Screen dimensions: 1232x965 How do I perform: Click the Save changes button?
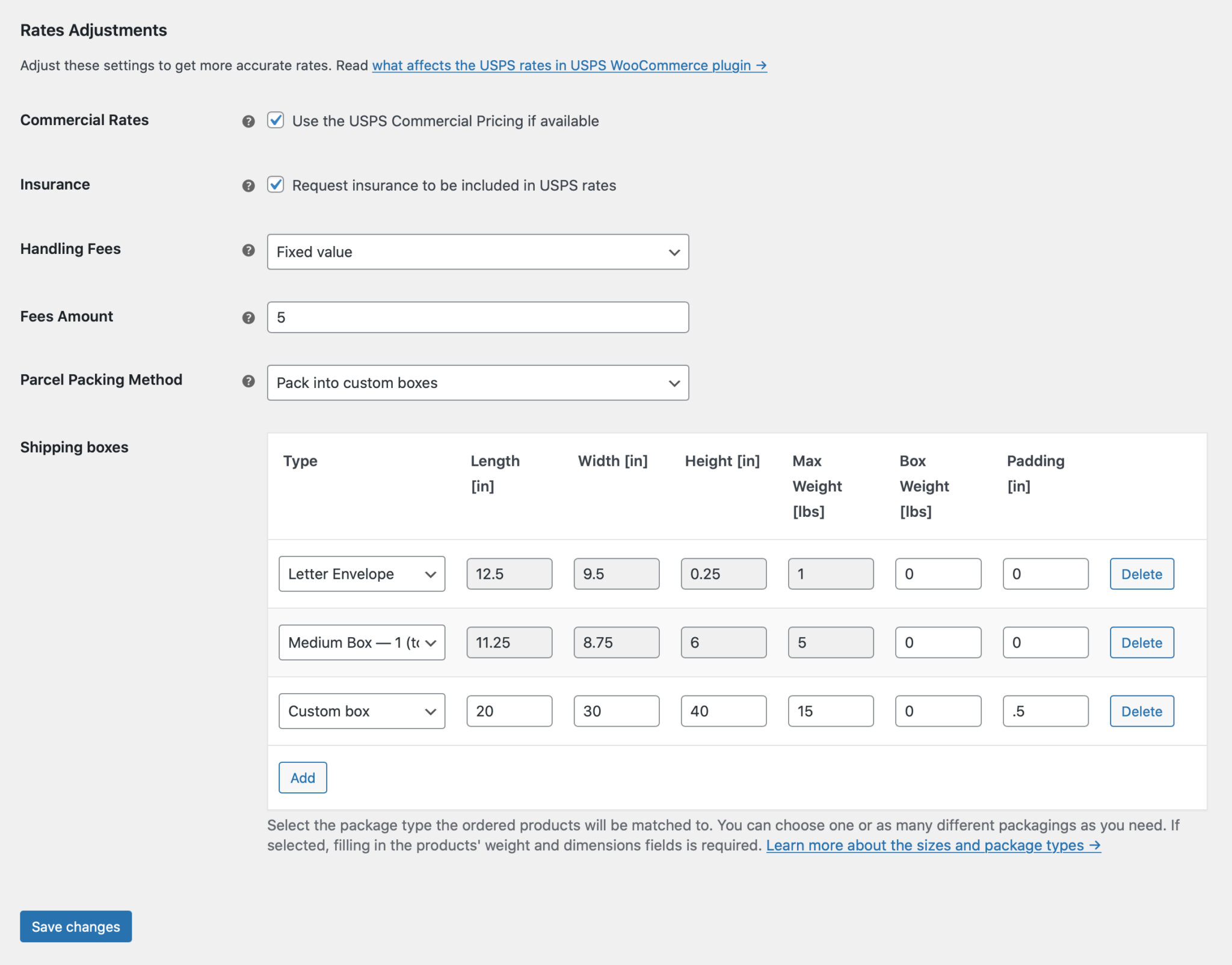point(75,926)
